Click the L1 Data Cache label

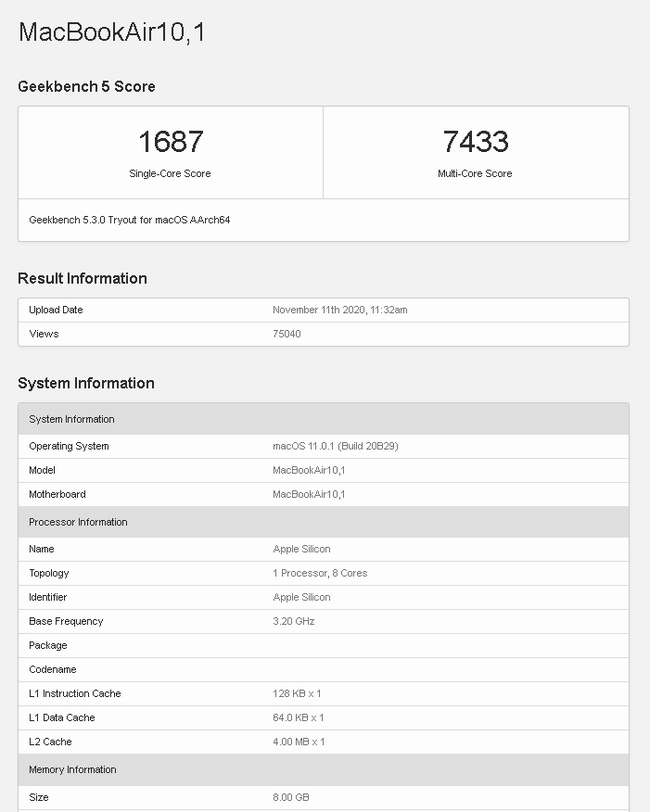point(62,718)
